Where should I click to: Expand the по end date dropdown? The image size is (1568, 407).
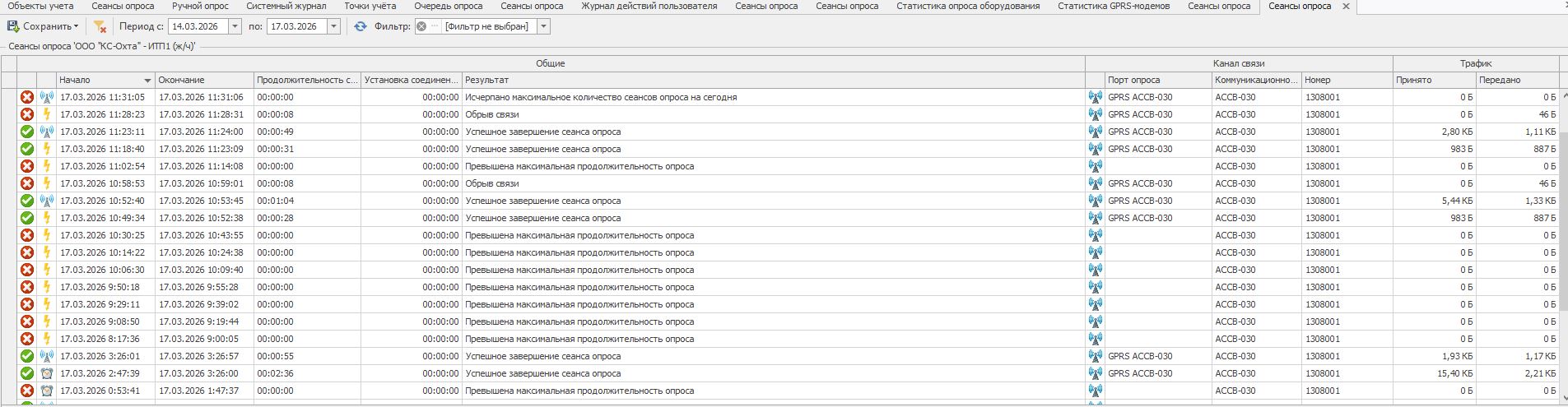[x=333, y=26]
